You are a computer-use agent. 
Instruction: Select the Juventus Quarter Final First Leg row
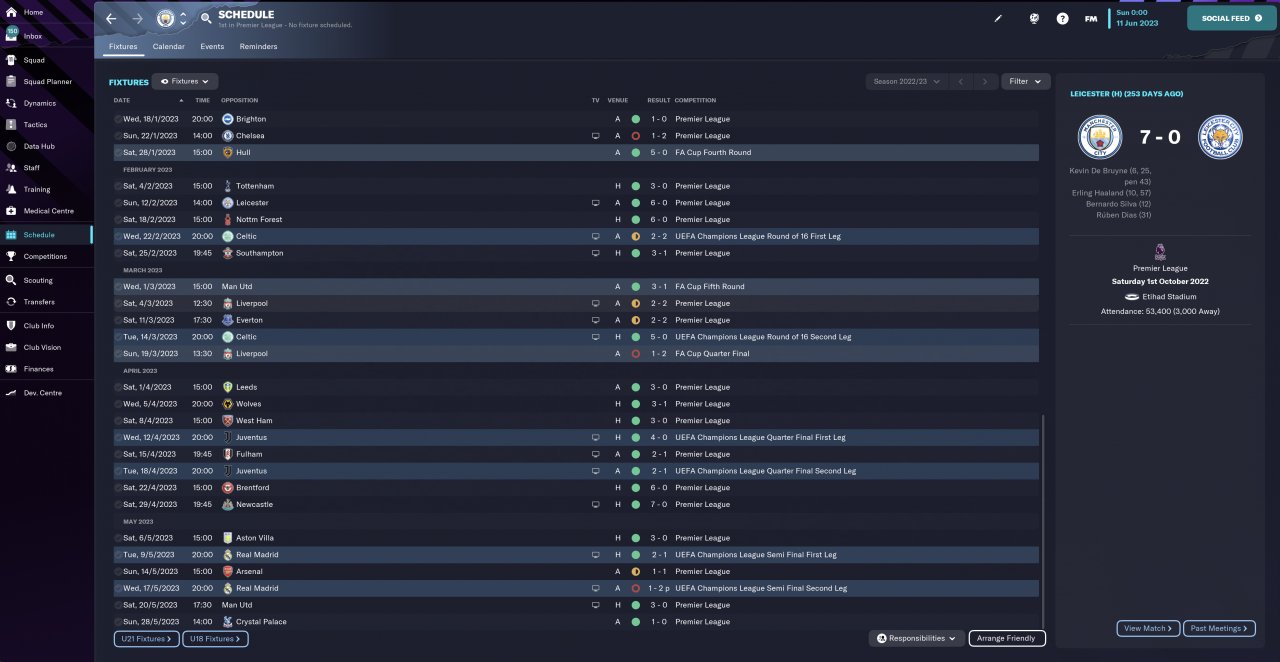[x=575, y=437]
